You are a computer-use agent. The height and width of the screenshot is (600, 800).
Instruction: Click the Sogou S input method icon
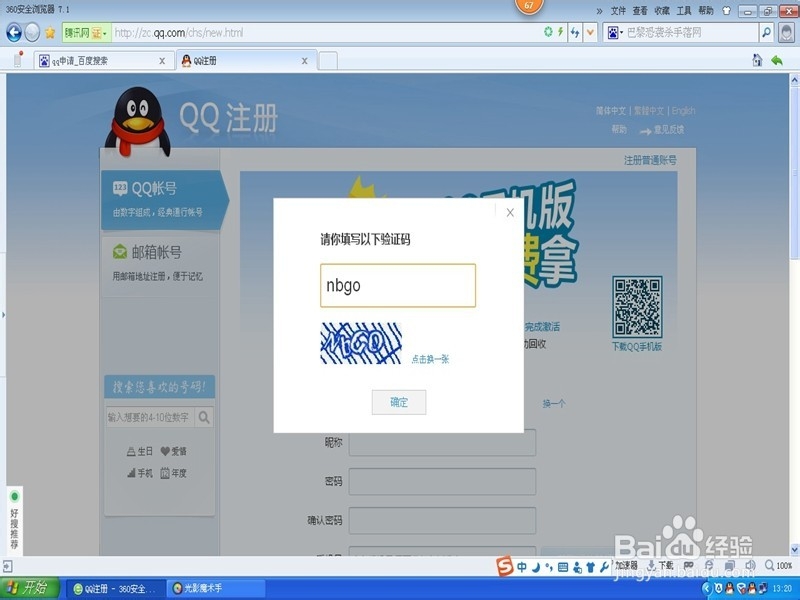click(504, 566)
